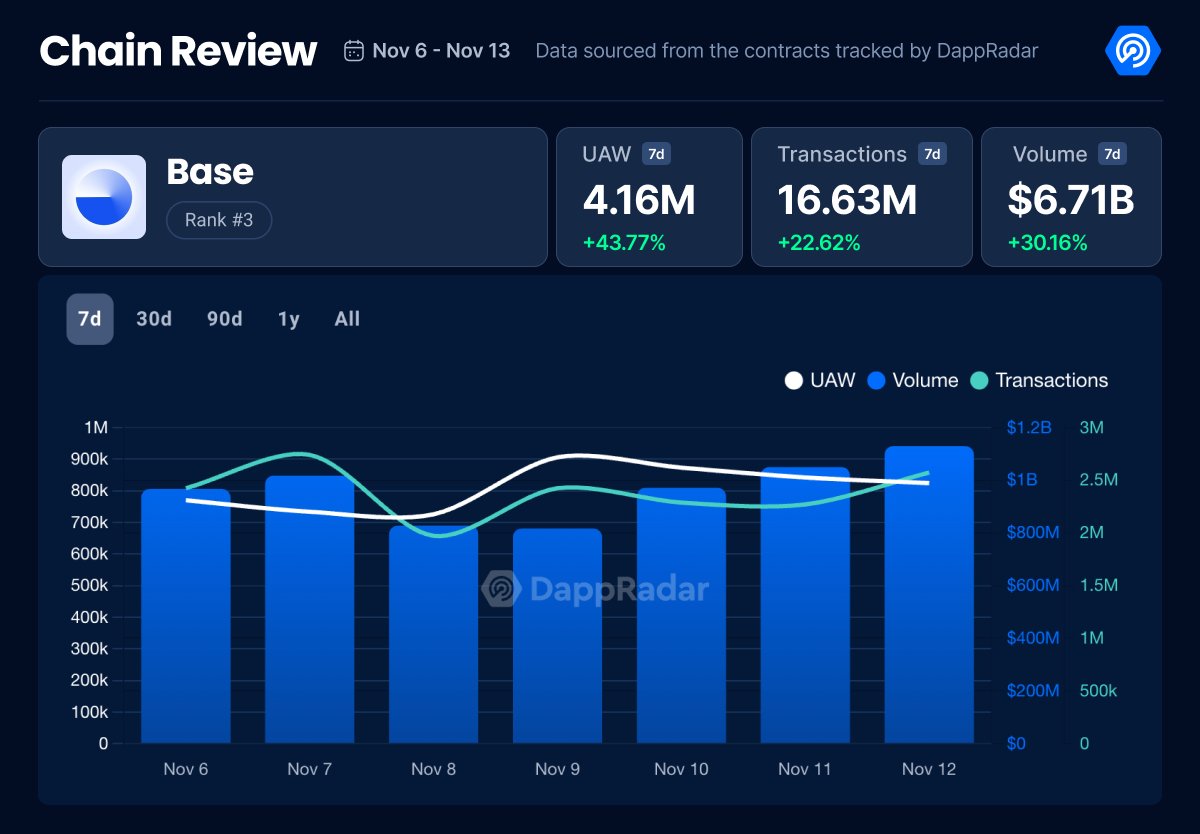The height and width of the screenshot is (834, 1200).
Task: Select the 1y time range tab
Action: [x=287, y=318]
